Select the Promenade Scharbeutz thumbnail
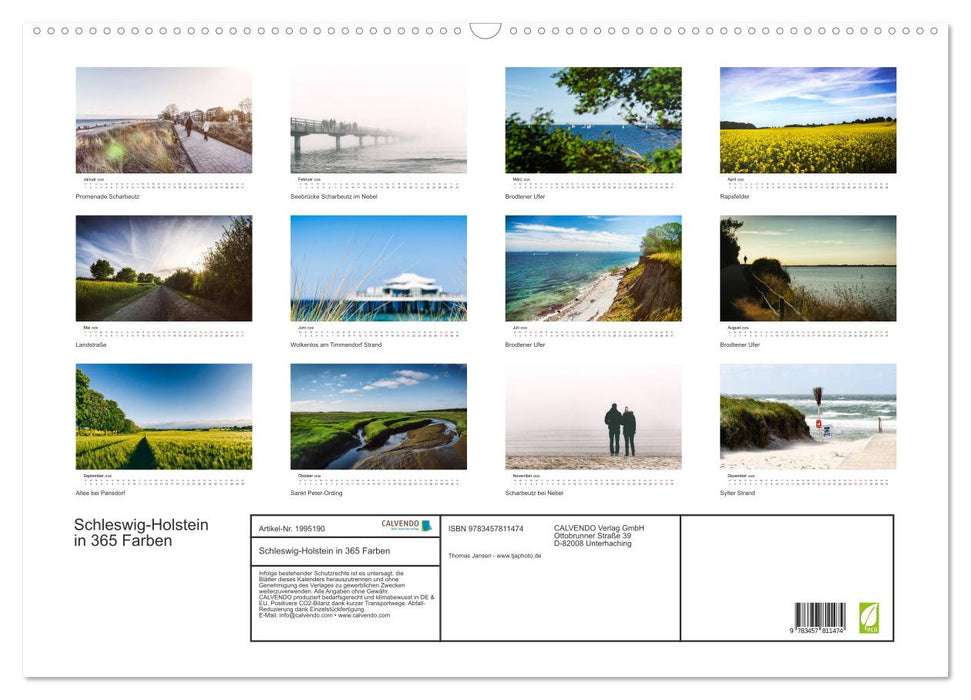The width and height of the screenshot is (971, 700). (163, 120)
